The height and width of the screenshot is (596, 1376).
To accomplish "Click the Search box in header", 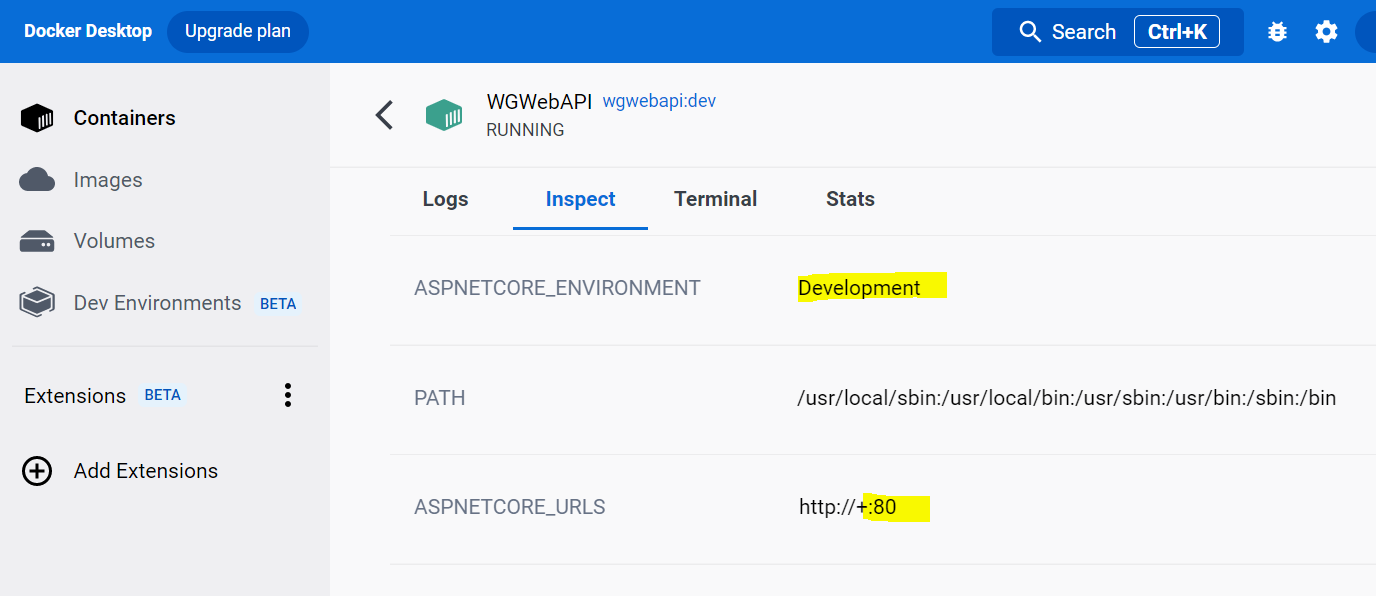I will tap(1118, 32).
